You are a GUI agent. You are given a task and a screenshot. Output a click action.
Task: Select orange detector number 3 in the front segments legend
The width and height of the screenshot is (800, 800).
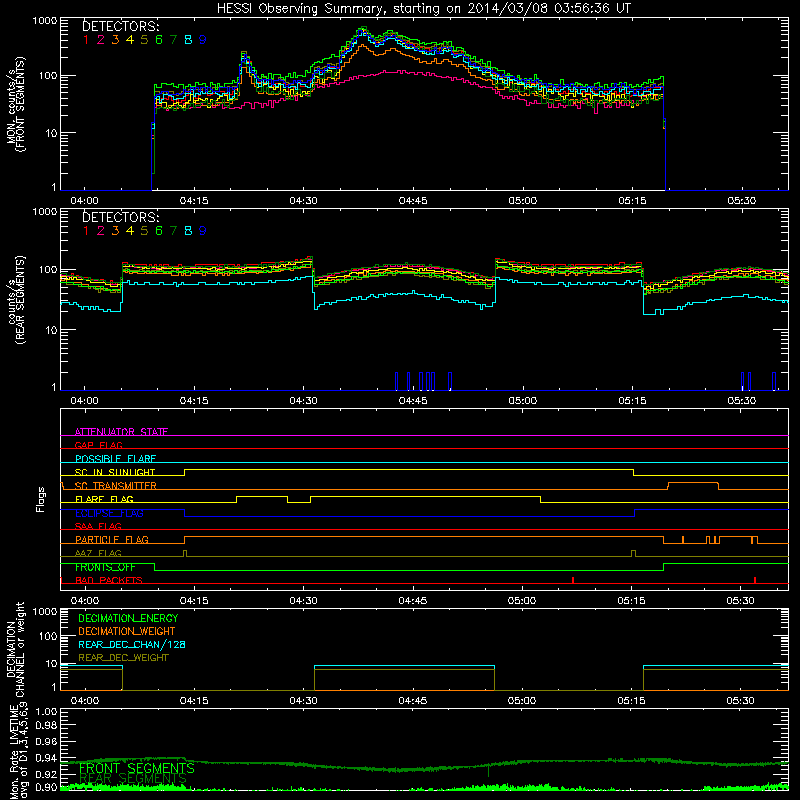pyautogui.click(x=115, y=39)
